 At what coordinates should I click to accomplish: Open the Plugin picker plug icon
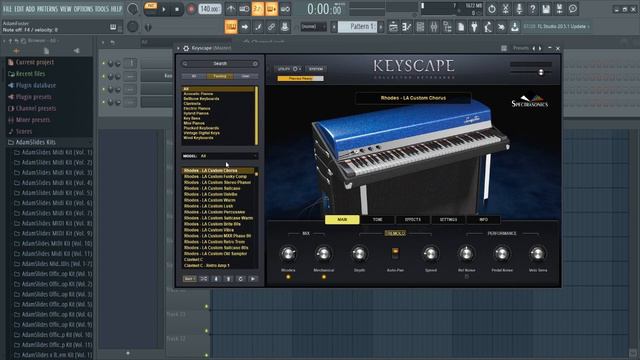coord(474,27)
